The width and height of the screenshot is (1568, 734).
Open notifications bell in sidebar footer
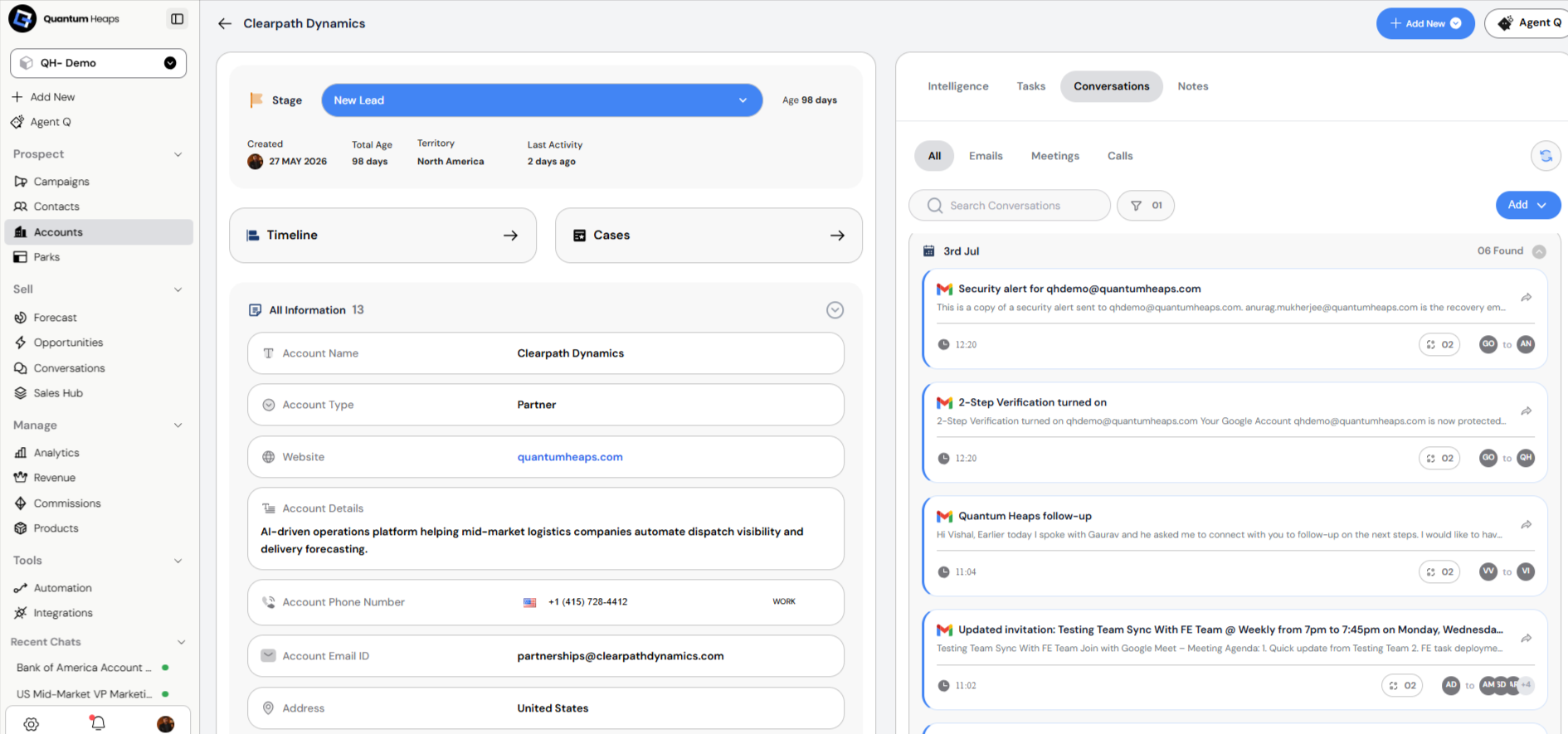point(98,723)
